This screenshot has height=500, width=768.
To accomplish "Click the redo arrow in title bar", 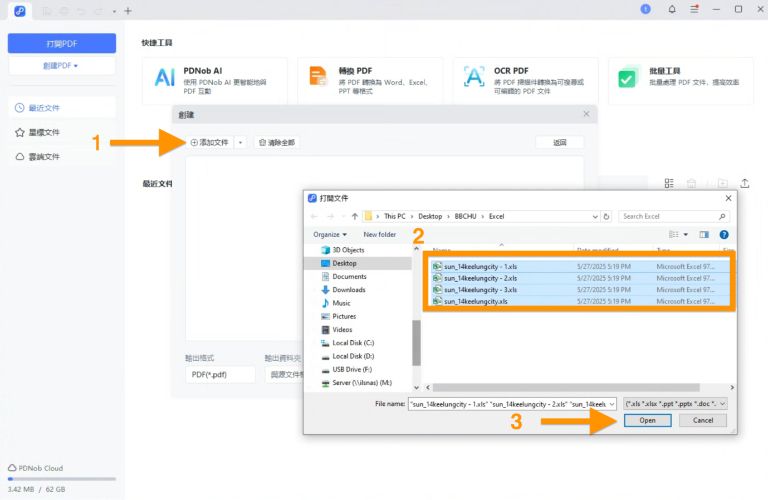I will click(98, 11).
